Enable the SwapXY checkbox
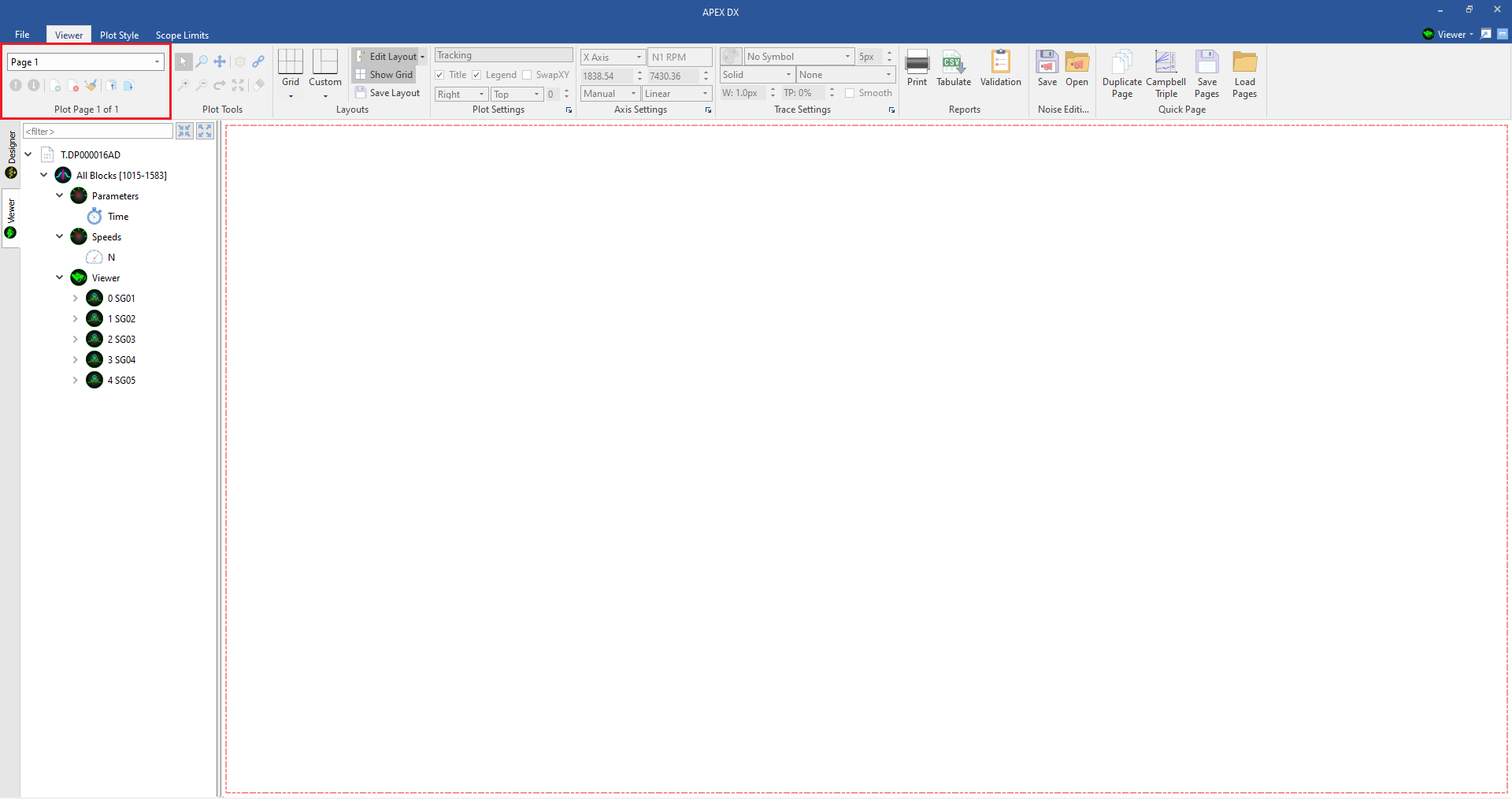This screenshot has height=799, width=1512. coord(527,75)
